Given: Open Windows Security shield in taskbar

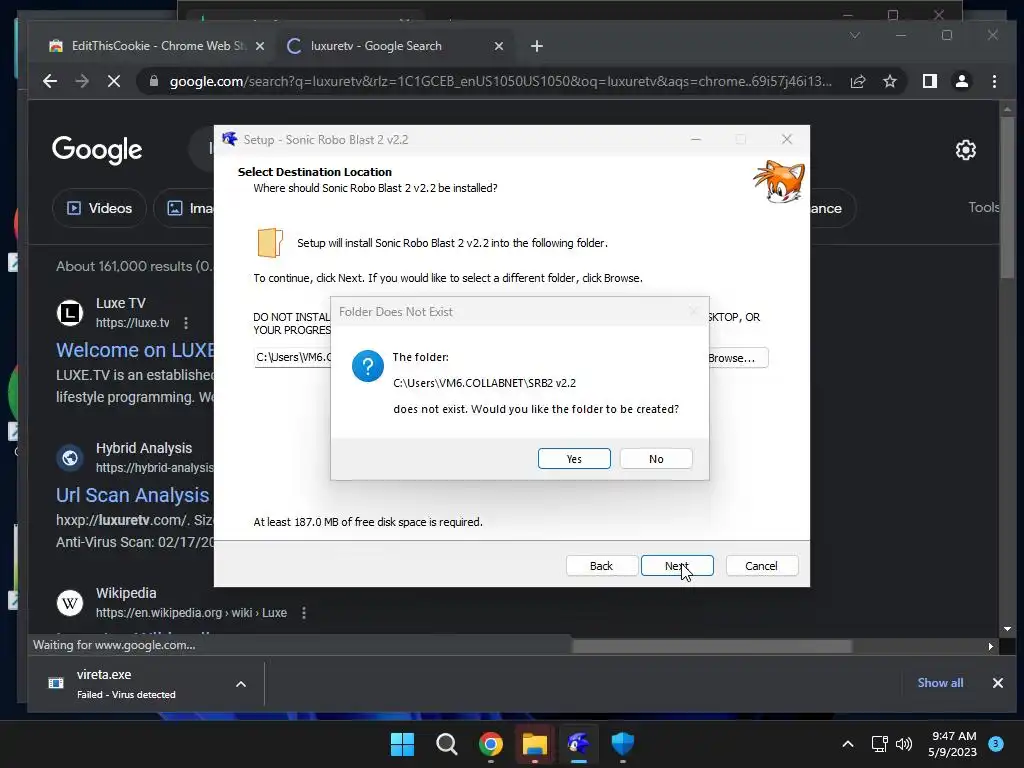Looking at the screenshot, I should tap(622, 744).
